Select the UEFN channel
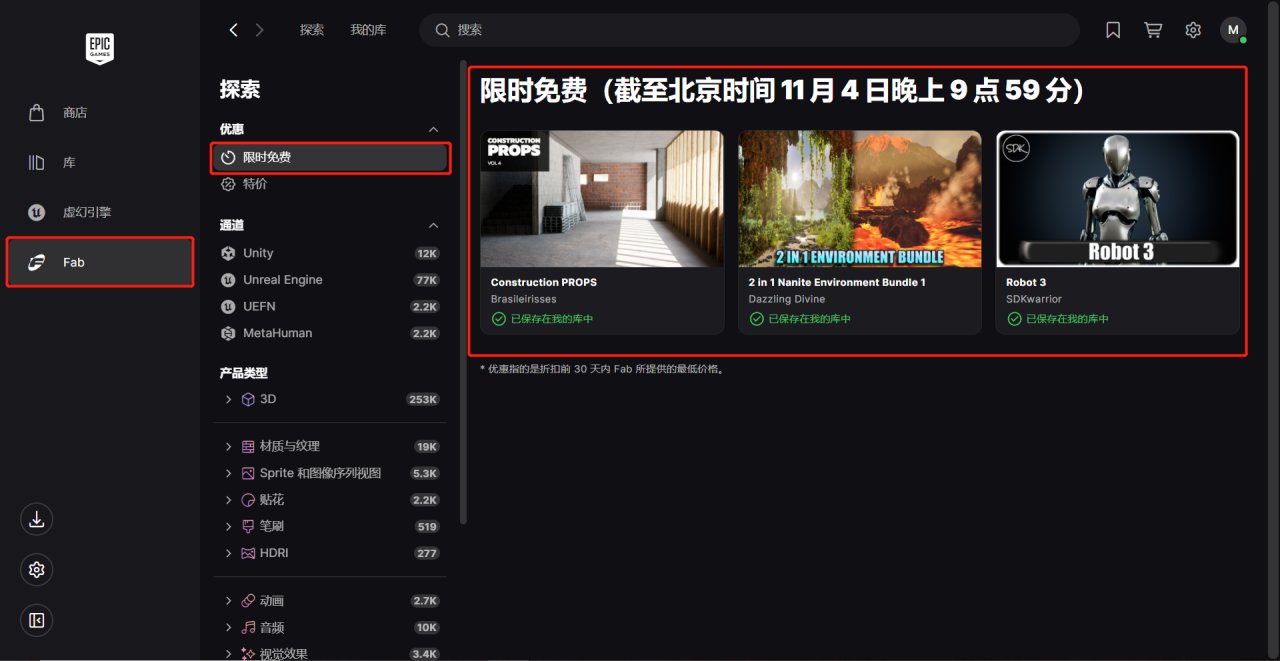1280x661 pixels. click(331, 306)
